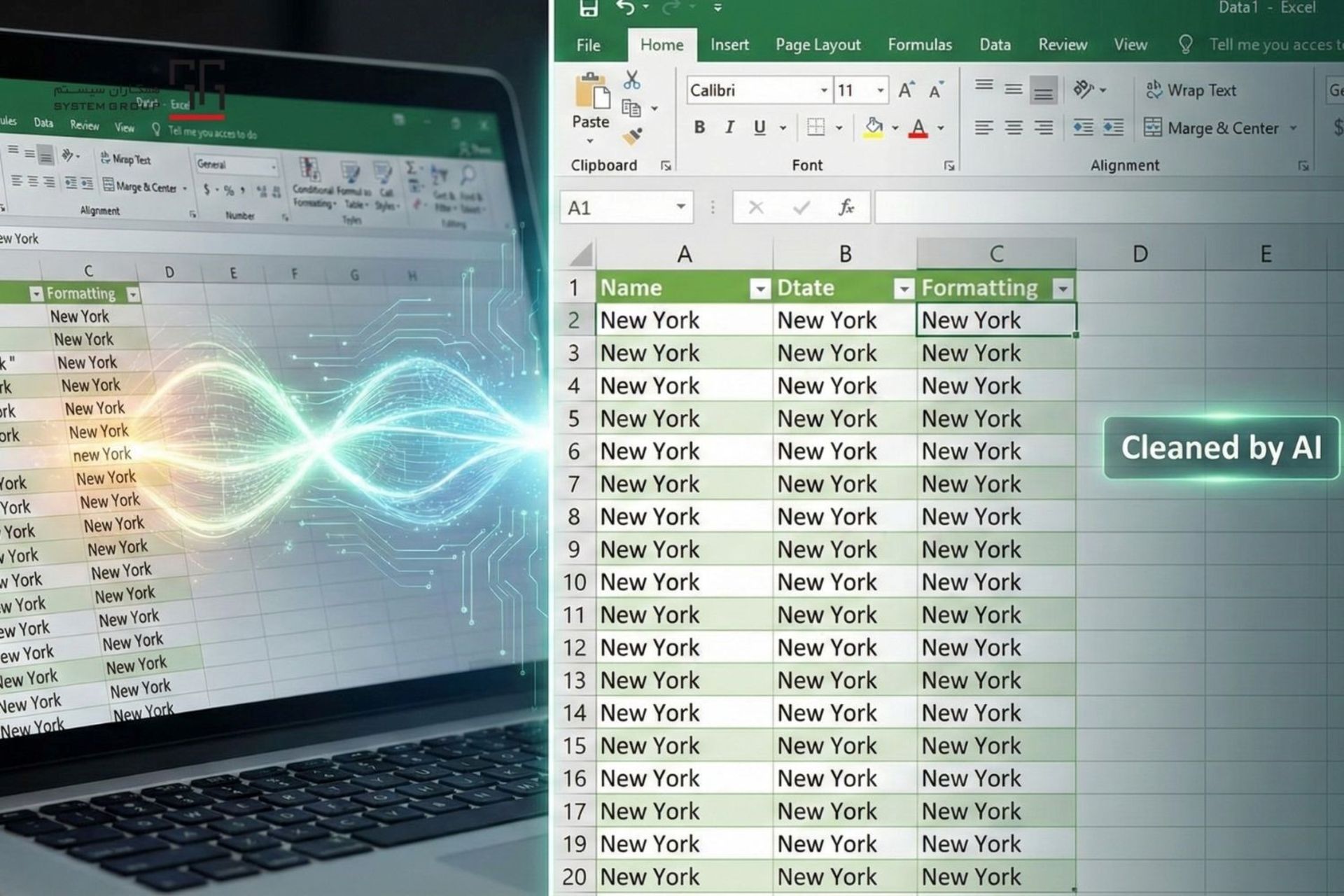The image size is (1344, 896).
Task: Toggle Bold formatting
Action: coord(699,127)
